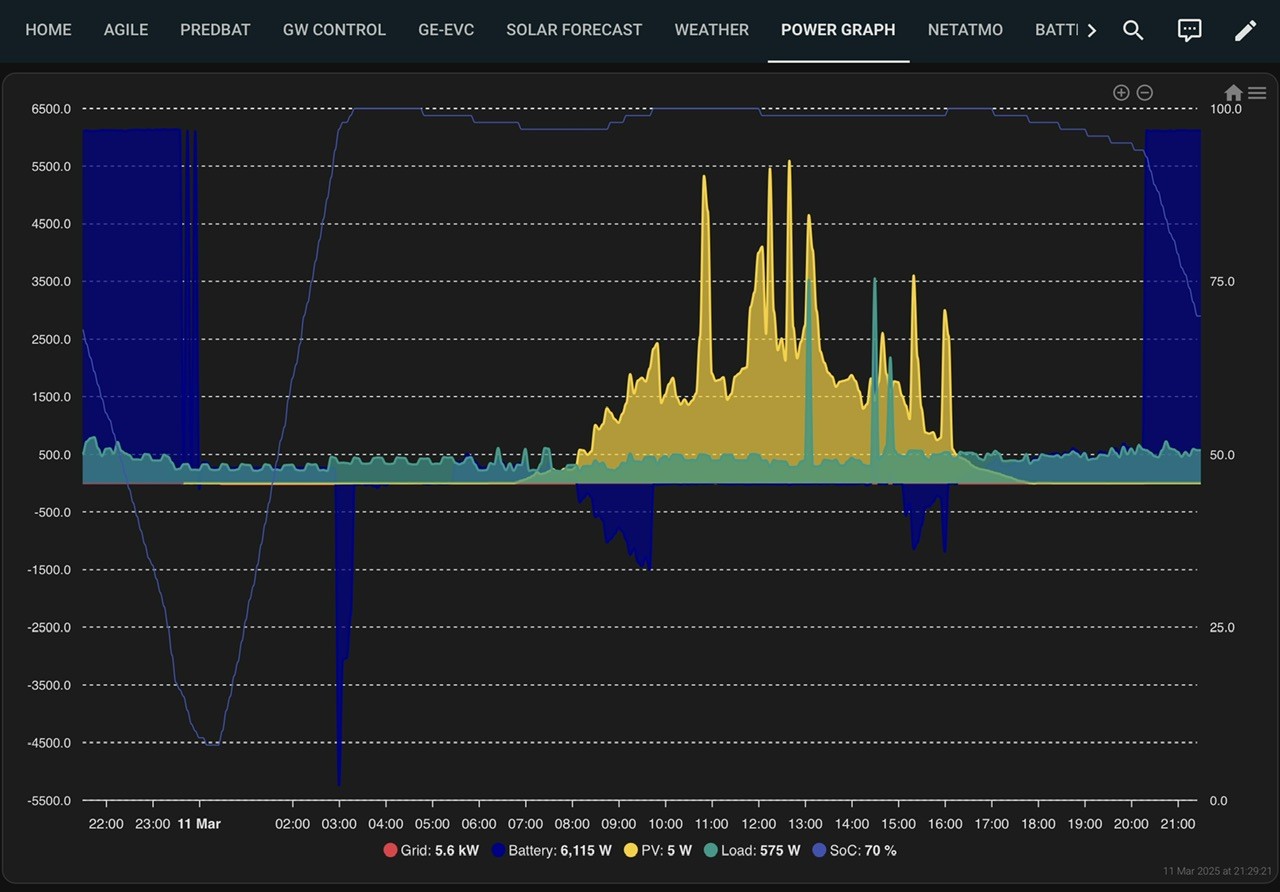Click the -5500.0 left axis value
1280x892 pixels.
(50, 801)
